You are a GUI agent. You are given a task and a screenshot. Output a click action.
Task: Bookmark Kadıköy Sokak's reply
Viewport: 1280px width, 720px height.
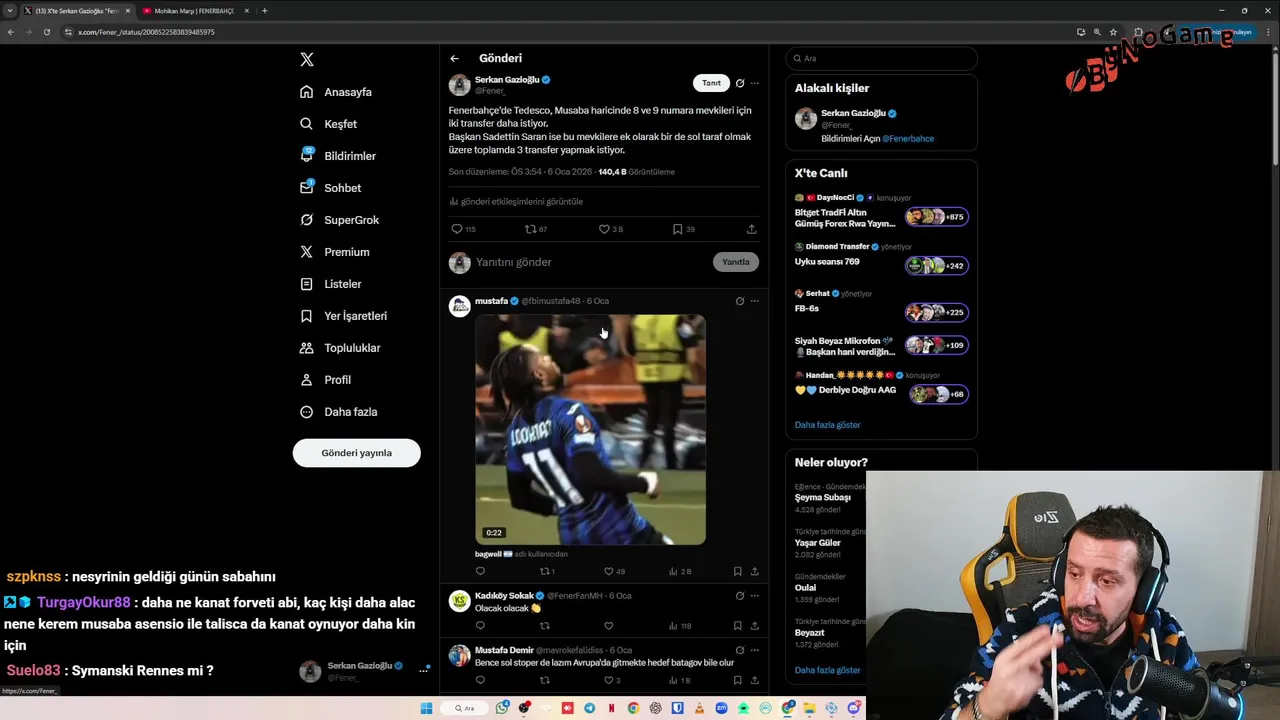pyautogui.click(x=738, y=626)
